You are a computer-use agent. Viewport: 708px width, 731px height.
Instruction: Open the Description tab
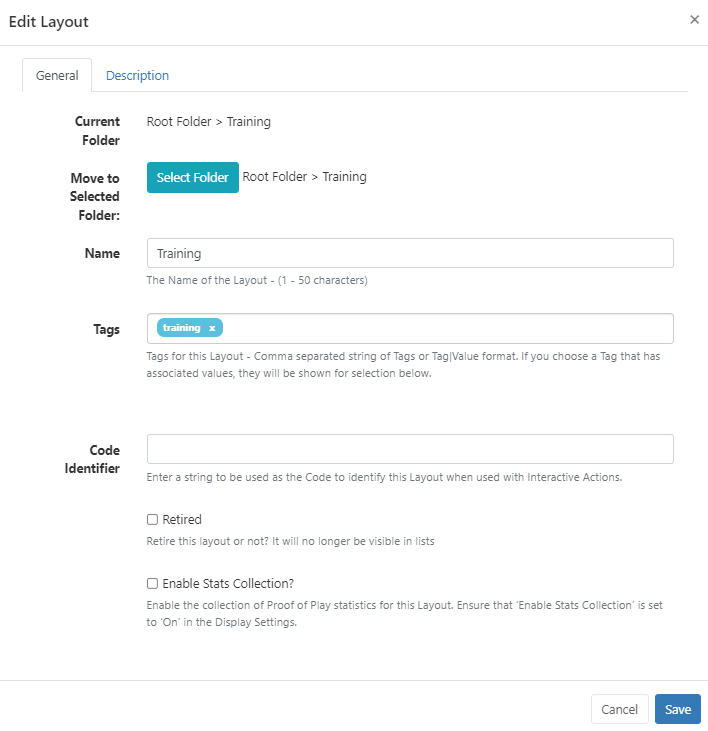[x=137, y=76]
